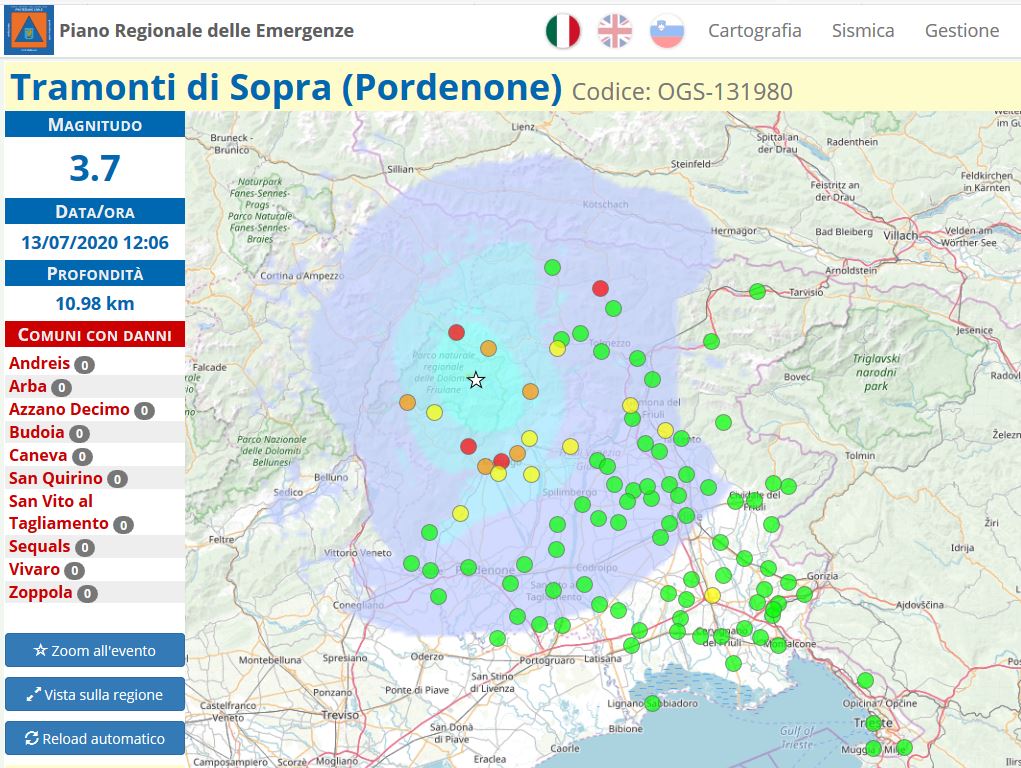Screen dimensions: 1021x768
Task: Click Zoom all'evento
Action: tap(94, 650)
